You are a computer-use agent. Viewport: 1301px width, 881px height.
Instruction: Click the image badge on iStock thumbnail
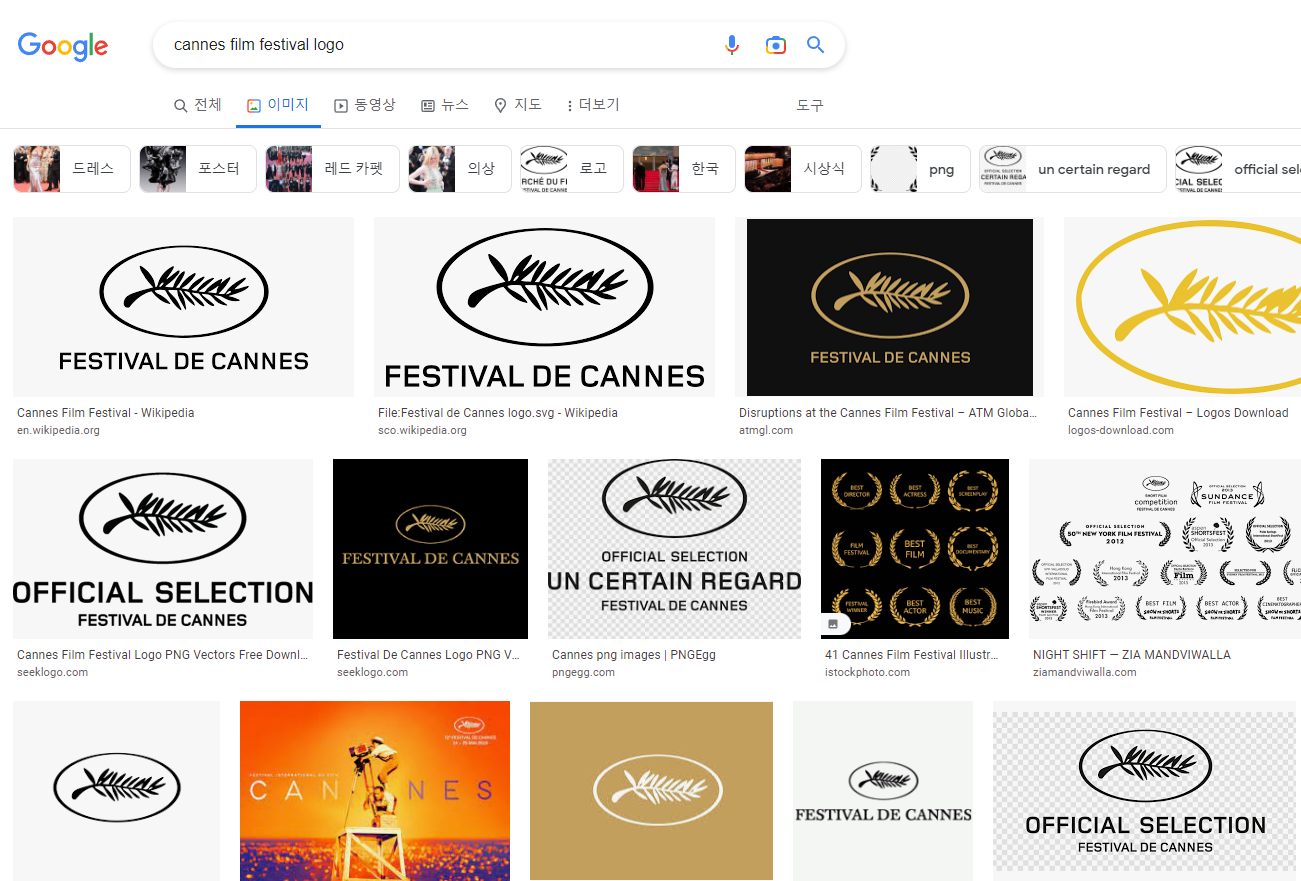833,624
